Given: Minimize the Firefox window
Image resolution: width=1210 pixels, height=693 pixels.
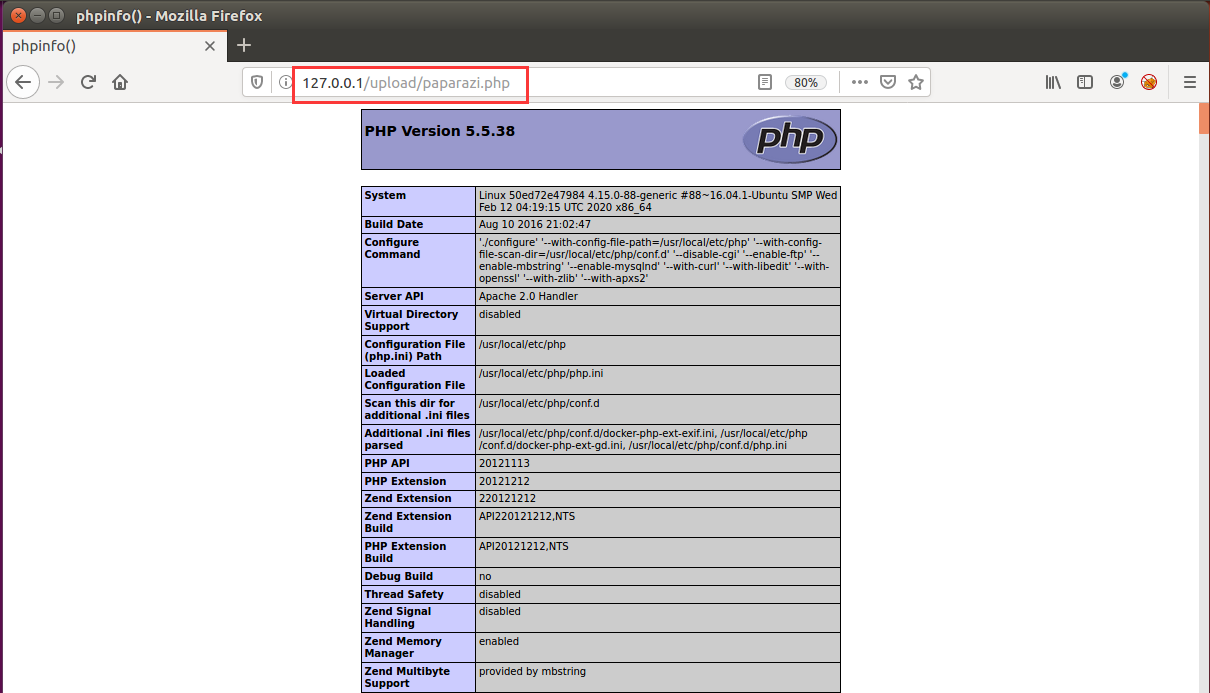Looking at the screenshot, I should coord(37,15).
